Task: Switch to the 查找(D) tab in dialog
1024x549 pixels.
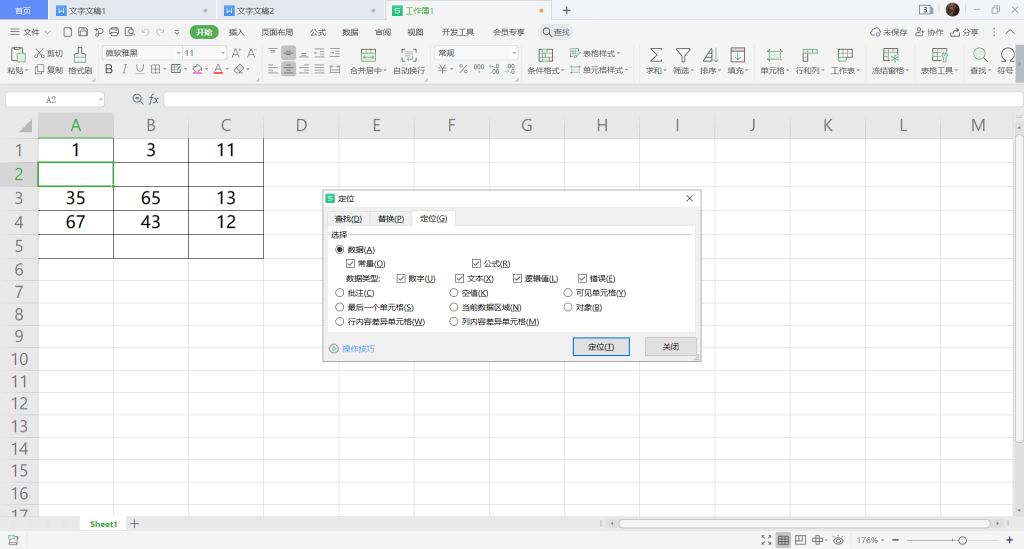Action: [348, 219]
